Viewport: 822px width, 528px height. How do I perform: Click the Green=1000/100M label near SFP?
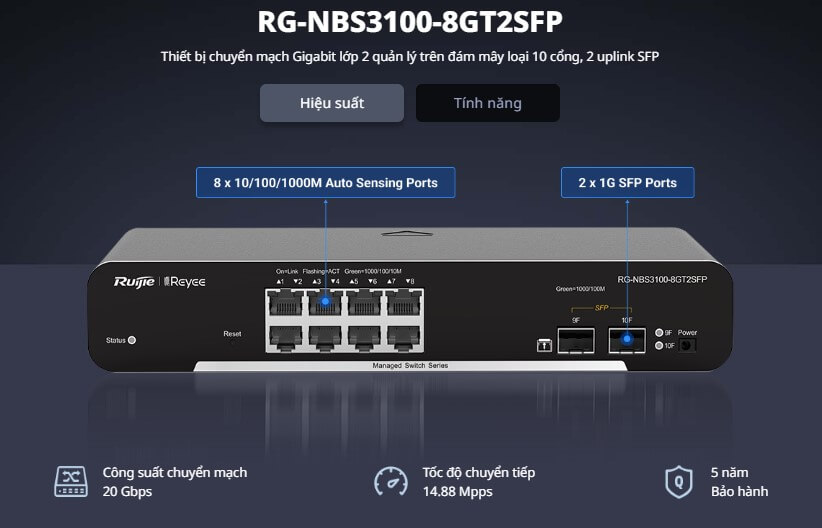point(580,289)
